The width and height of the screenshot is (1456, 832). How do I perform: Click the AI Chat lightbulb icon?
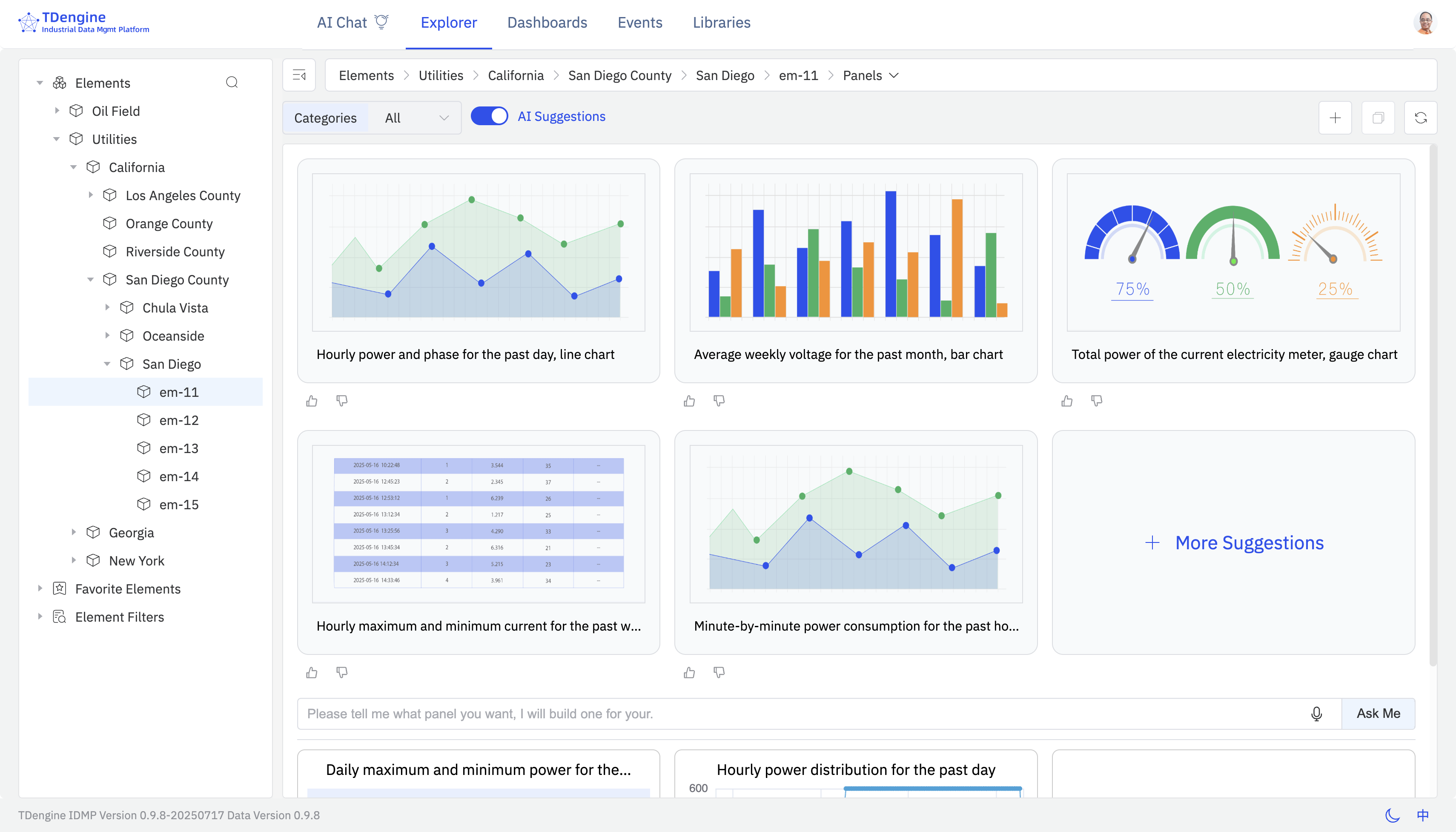click(381, 22)
